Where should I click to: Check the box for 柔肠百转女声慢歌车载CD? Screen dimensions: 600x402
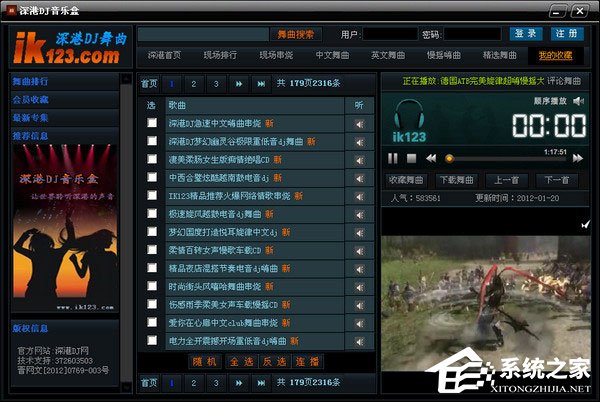point(152,249)
